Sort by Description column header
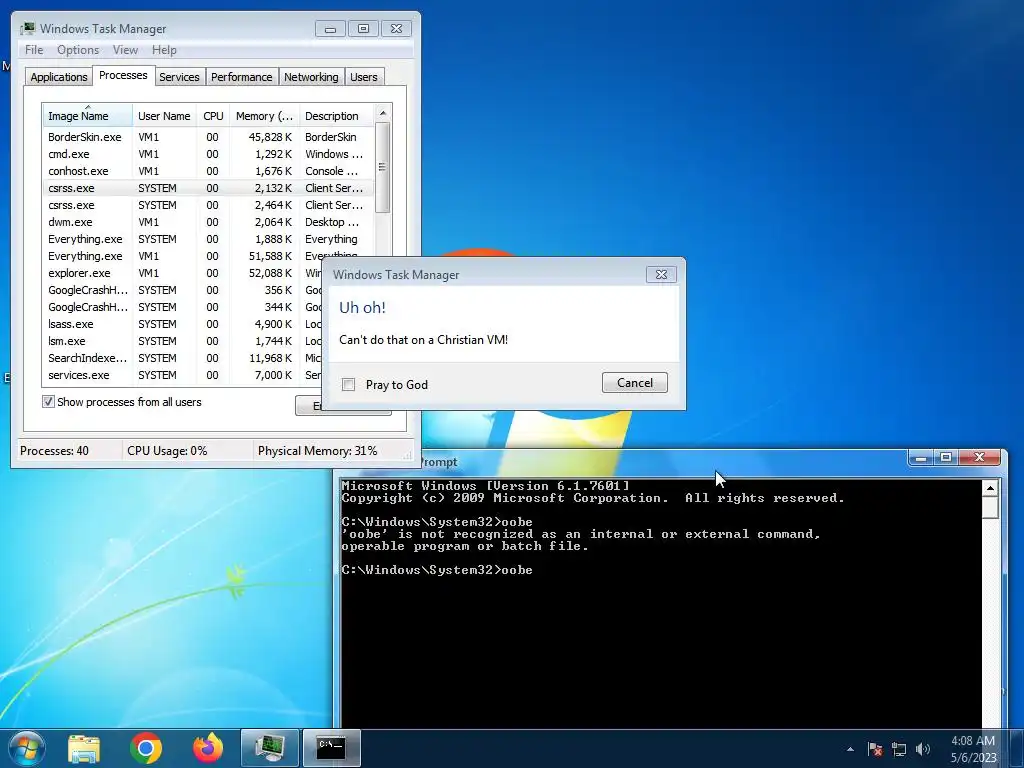 [x=336, y=116]
